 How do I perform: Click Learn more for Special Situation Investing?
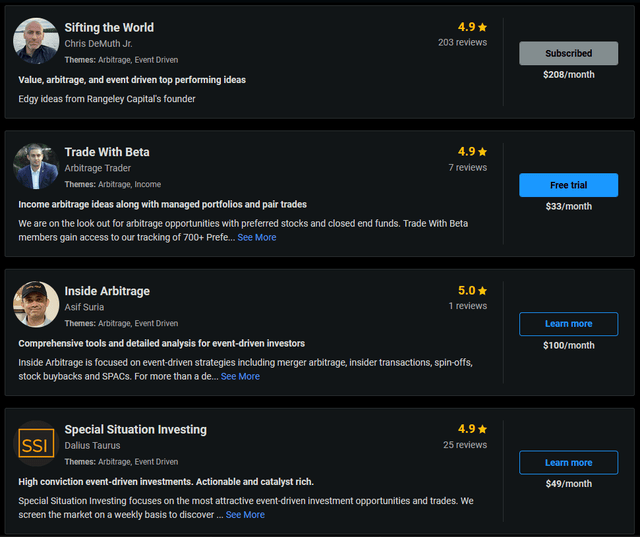568,462
